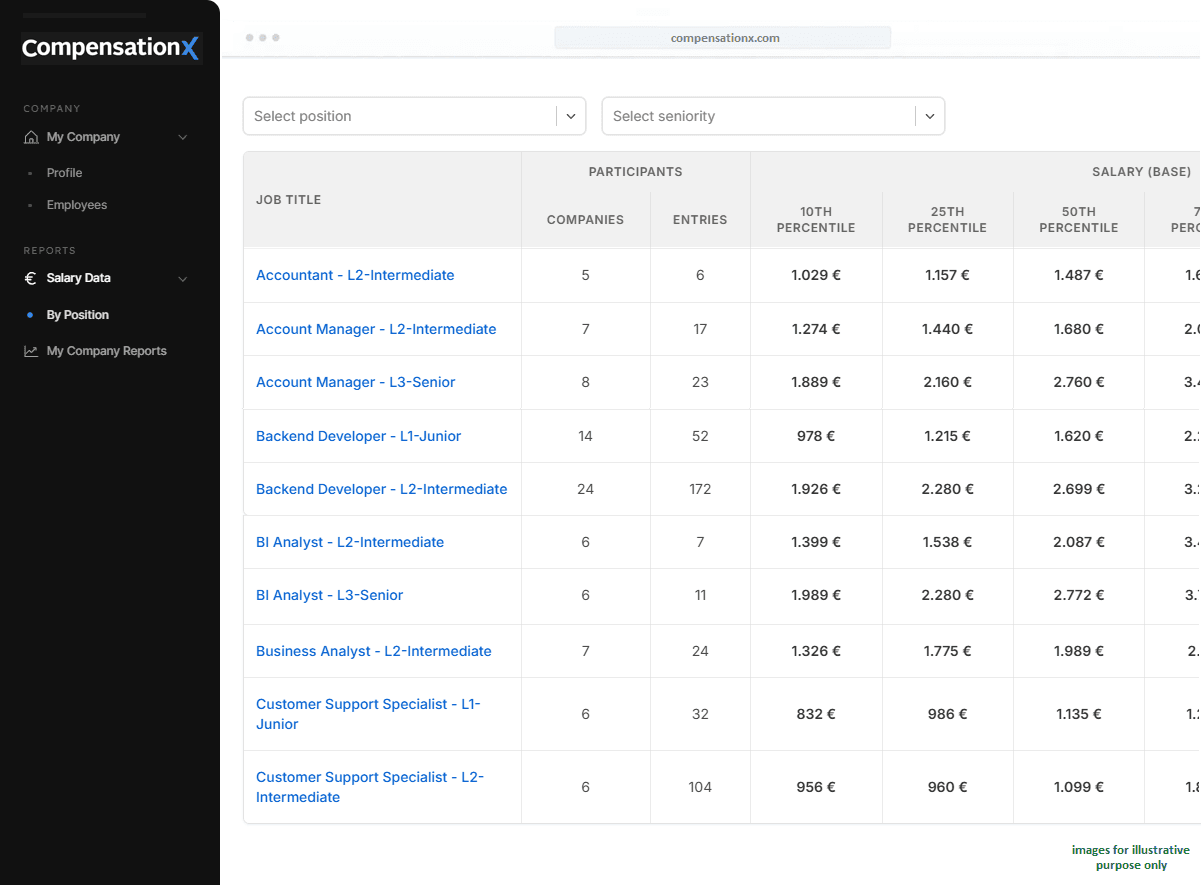Viewport: 1201px width, 885px height.
Task: Open BI Analyst - L3-Senior link
Action: [329, 595]
